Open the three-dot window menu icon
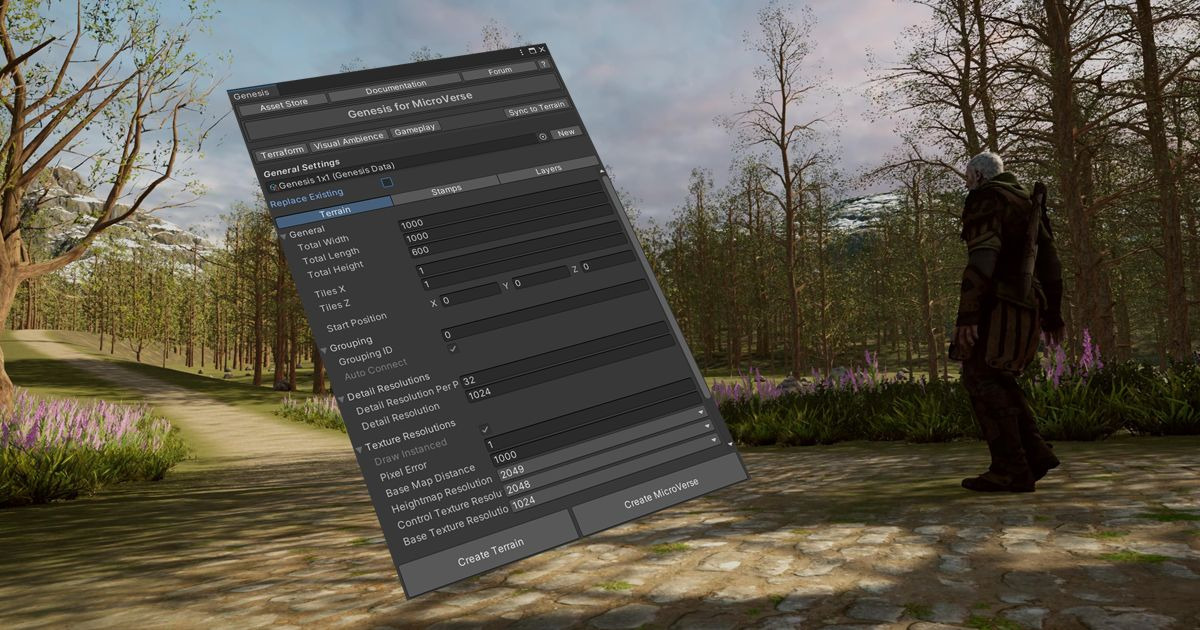Screen dimensions: 1200x630 (522, 51)
